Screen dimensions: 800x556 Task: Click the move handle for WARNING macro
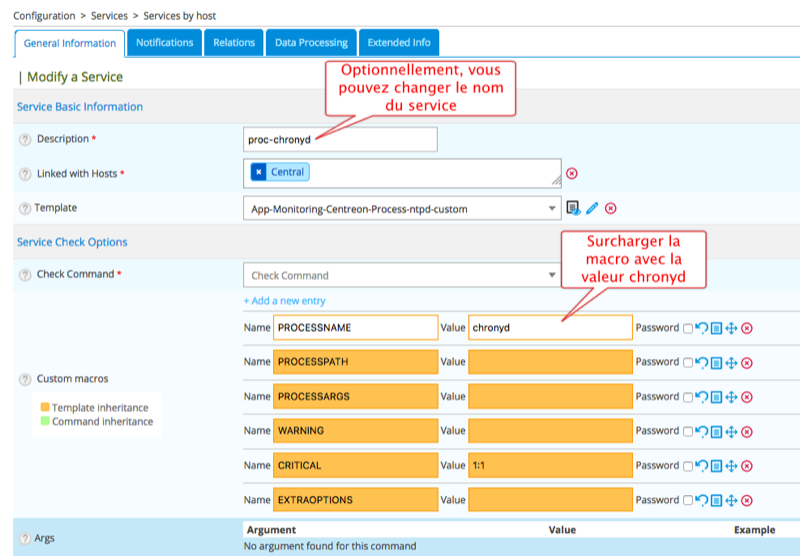pyautogui.click(x=731, y=431)
